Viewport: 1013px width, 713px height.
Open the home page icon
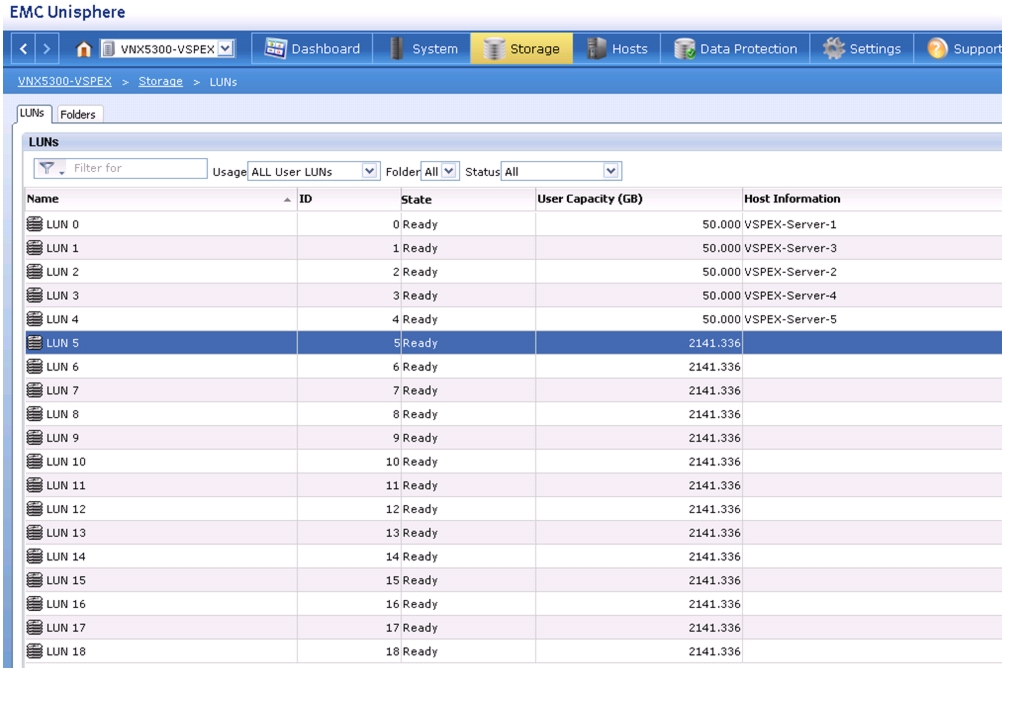tap(83, 49)
